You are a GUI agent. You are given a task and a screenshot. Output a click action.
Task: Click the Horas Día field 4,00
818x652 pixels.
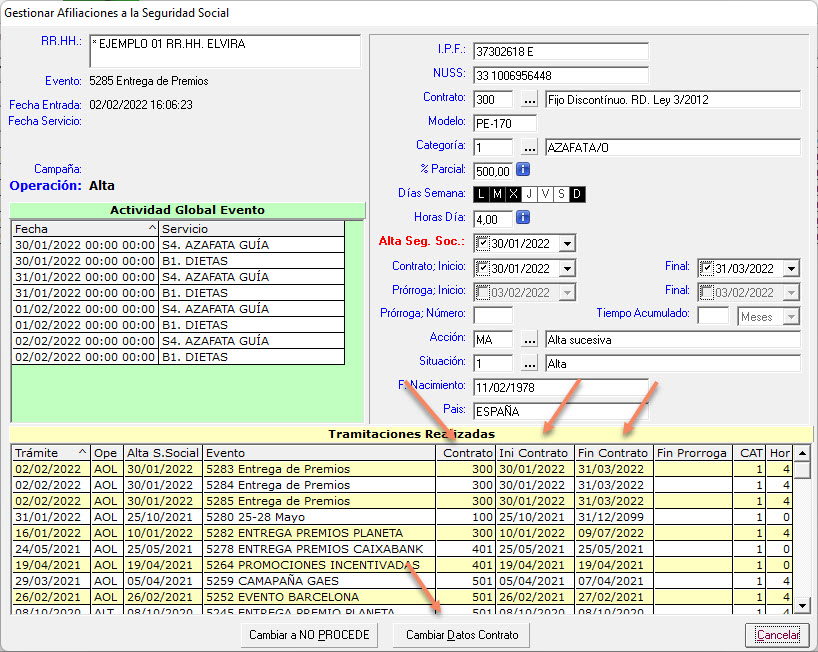[493, 219]
